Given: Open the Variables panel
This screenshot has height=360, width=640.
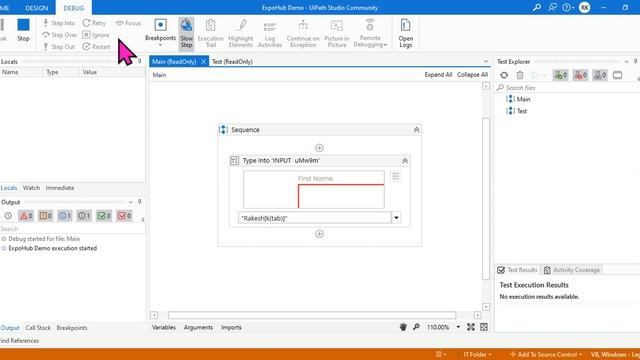Looking at the screenshot, I should click(164, 327).
